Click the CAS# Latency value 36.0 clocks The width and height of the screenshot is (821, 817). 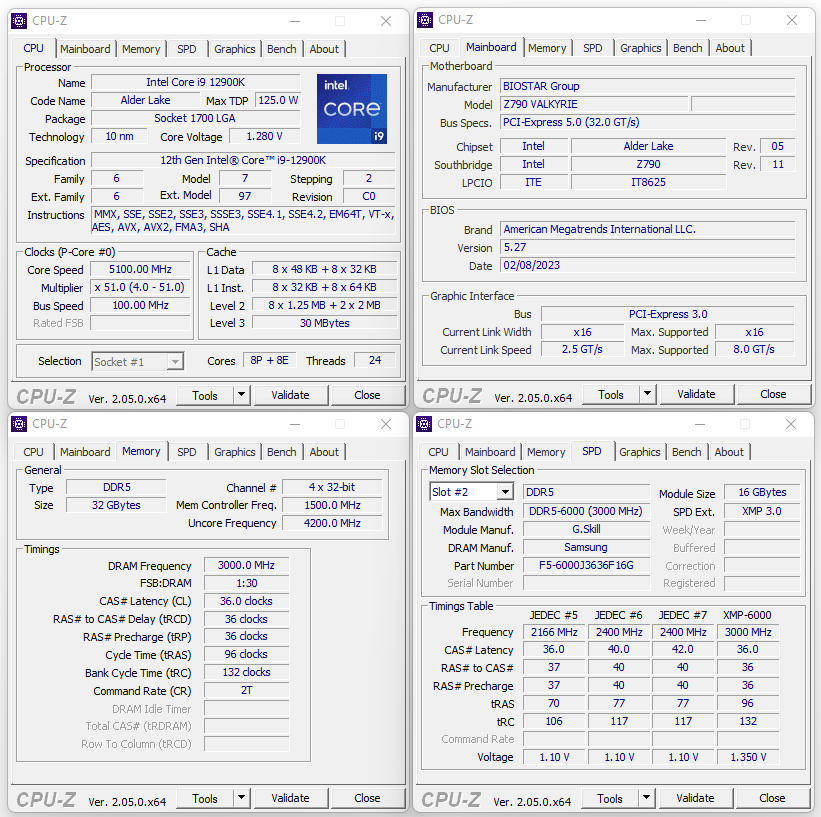click(247, 601)
